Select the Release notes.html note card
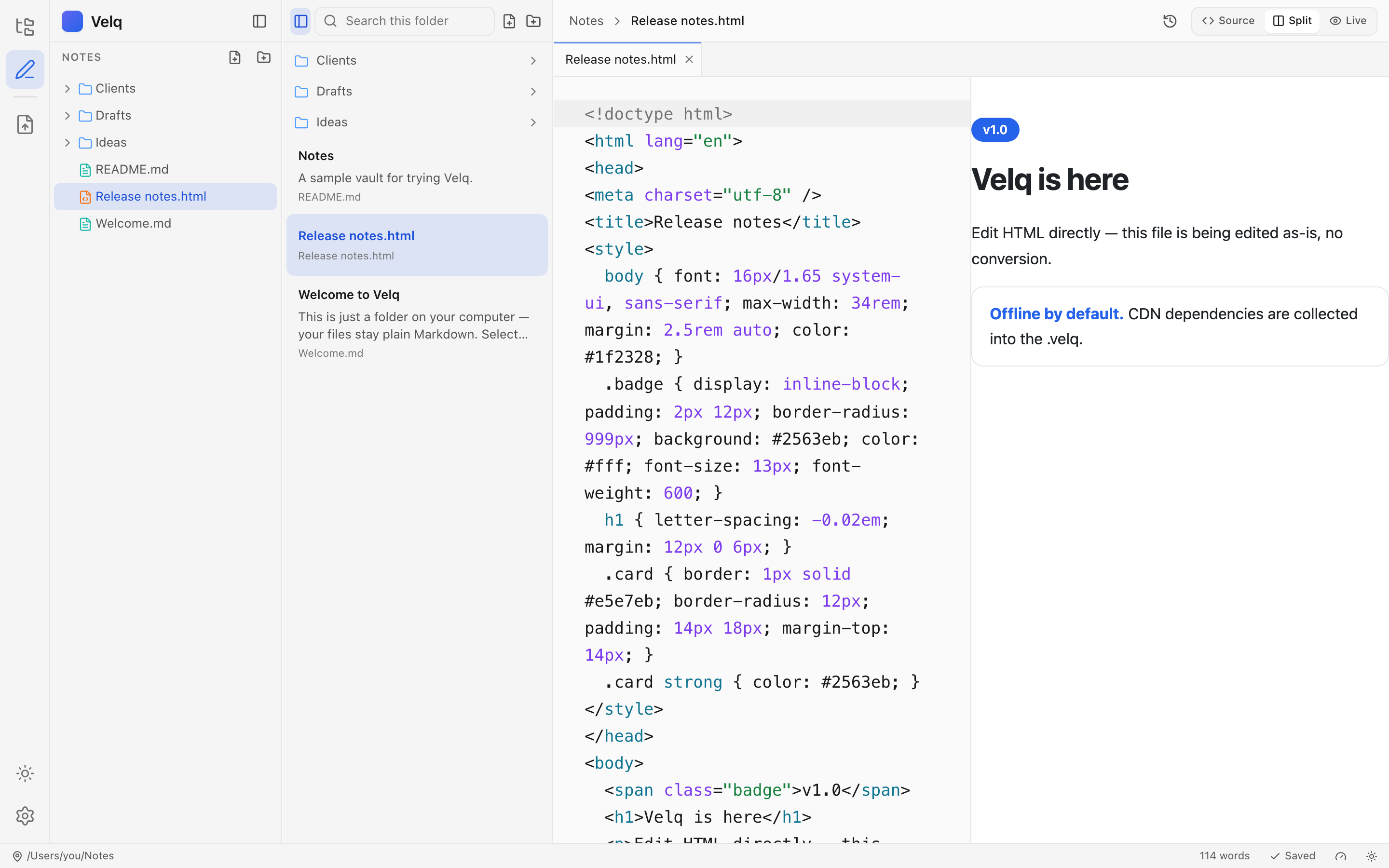Screen dimensions: 1389x868 417,245
